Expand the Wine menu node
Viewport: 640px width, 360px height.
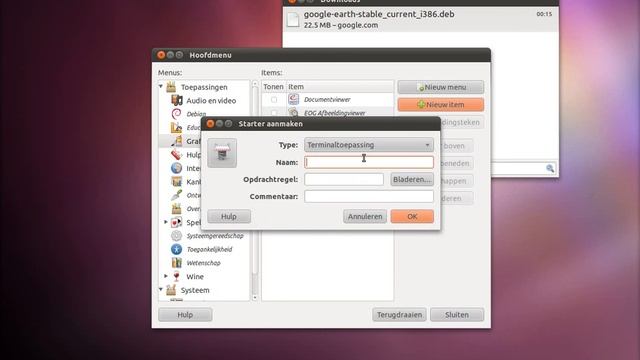click(166, 276)
